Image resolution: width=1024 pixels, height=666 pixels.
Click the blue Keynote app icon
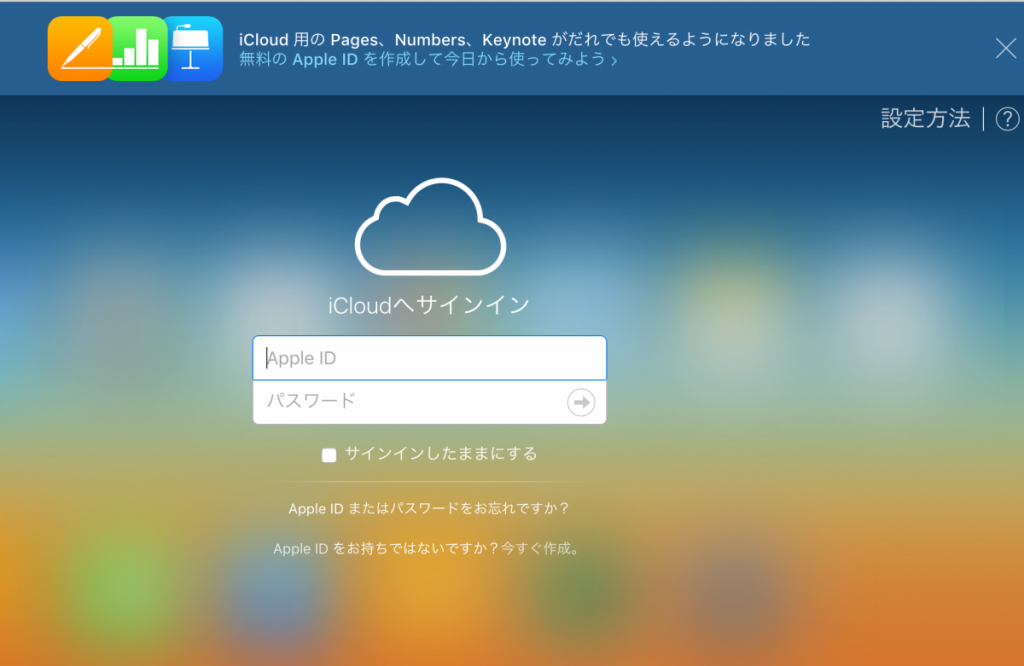193,48
